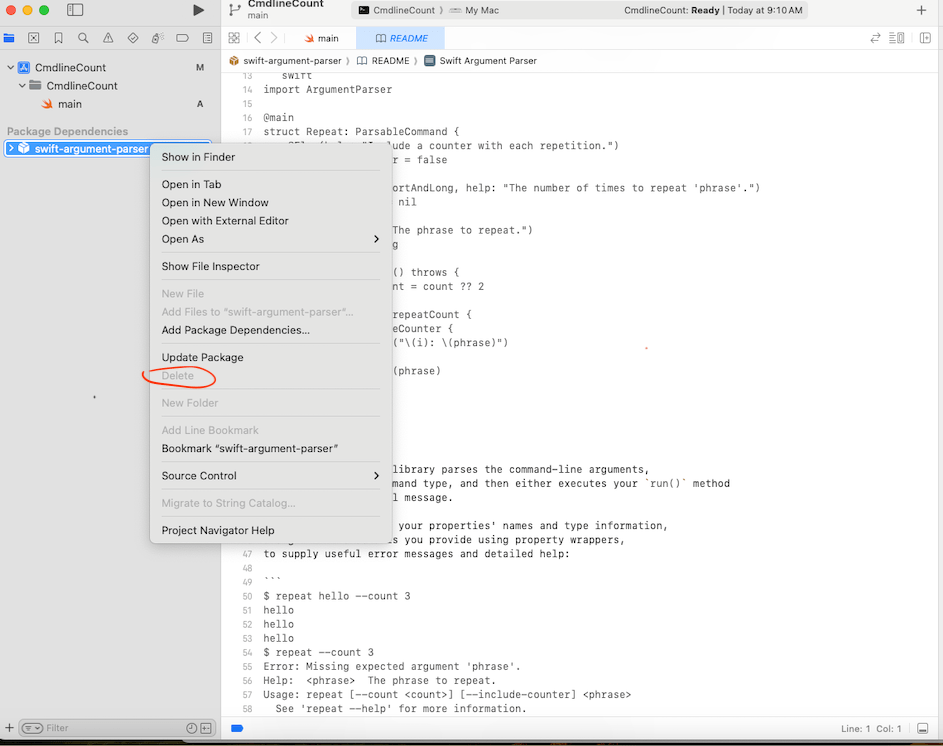Switch to the README editor tab
Screen dimensions: 943x746
(401, 38)
